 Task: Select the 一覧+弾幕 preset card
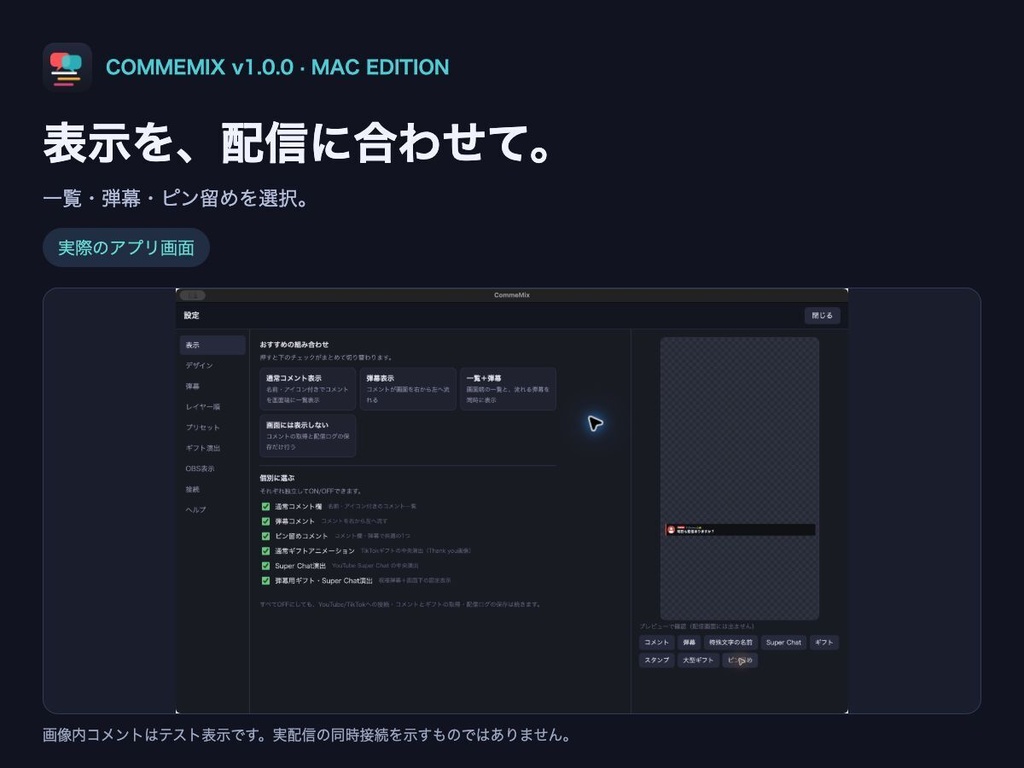(x=508, y=389)
